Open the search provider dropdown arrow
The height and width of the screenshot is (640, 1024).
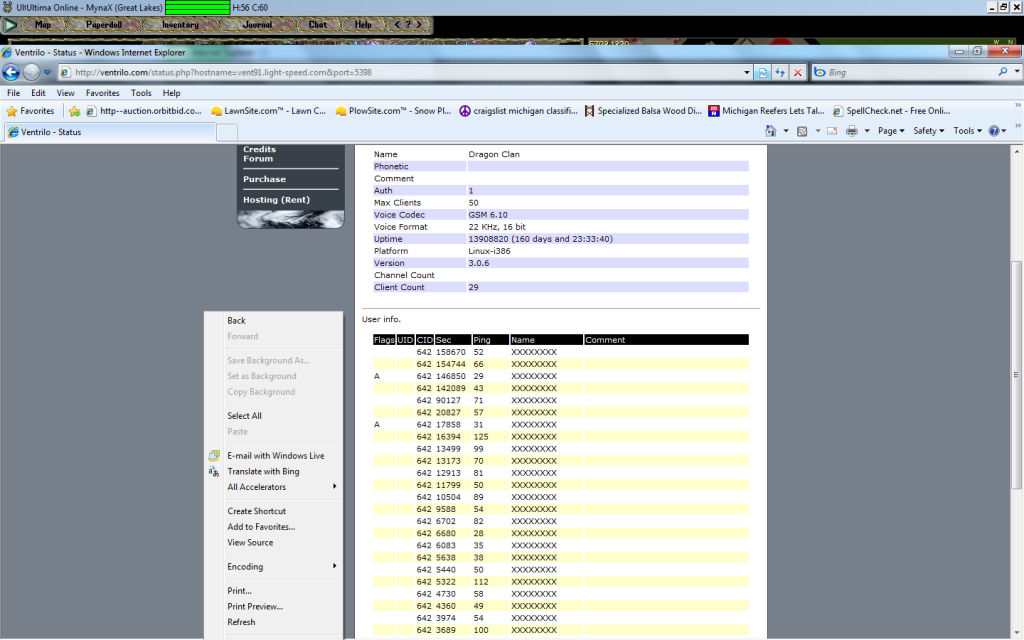[1017, 72]
